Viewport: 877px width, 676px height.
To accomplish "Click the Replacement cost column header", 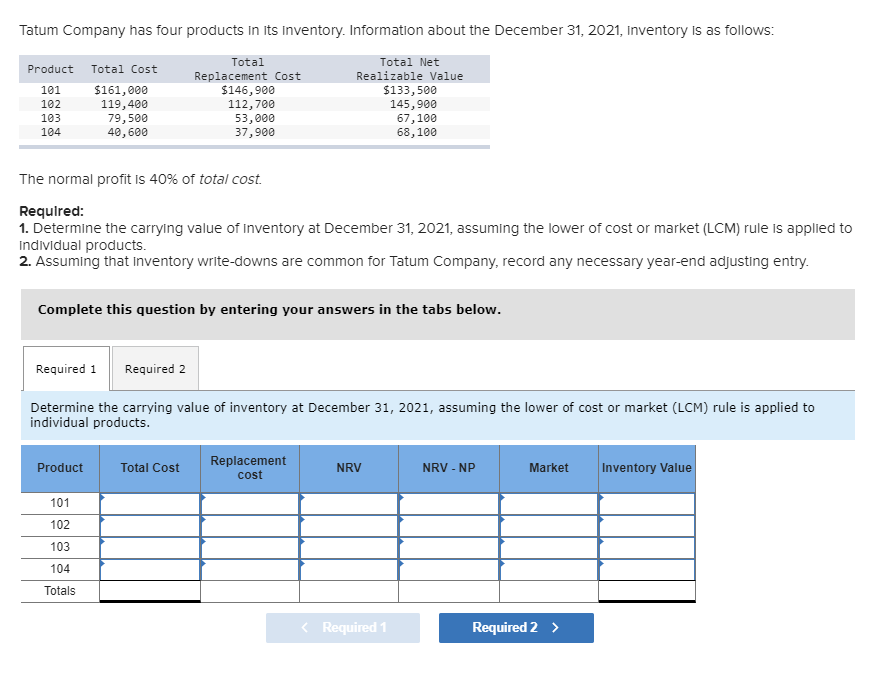I will pos(250,468).
